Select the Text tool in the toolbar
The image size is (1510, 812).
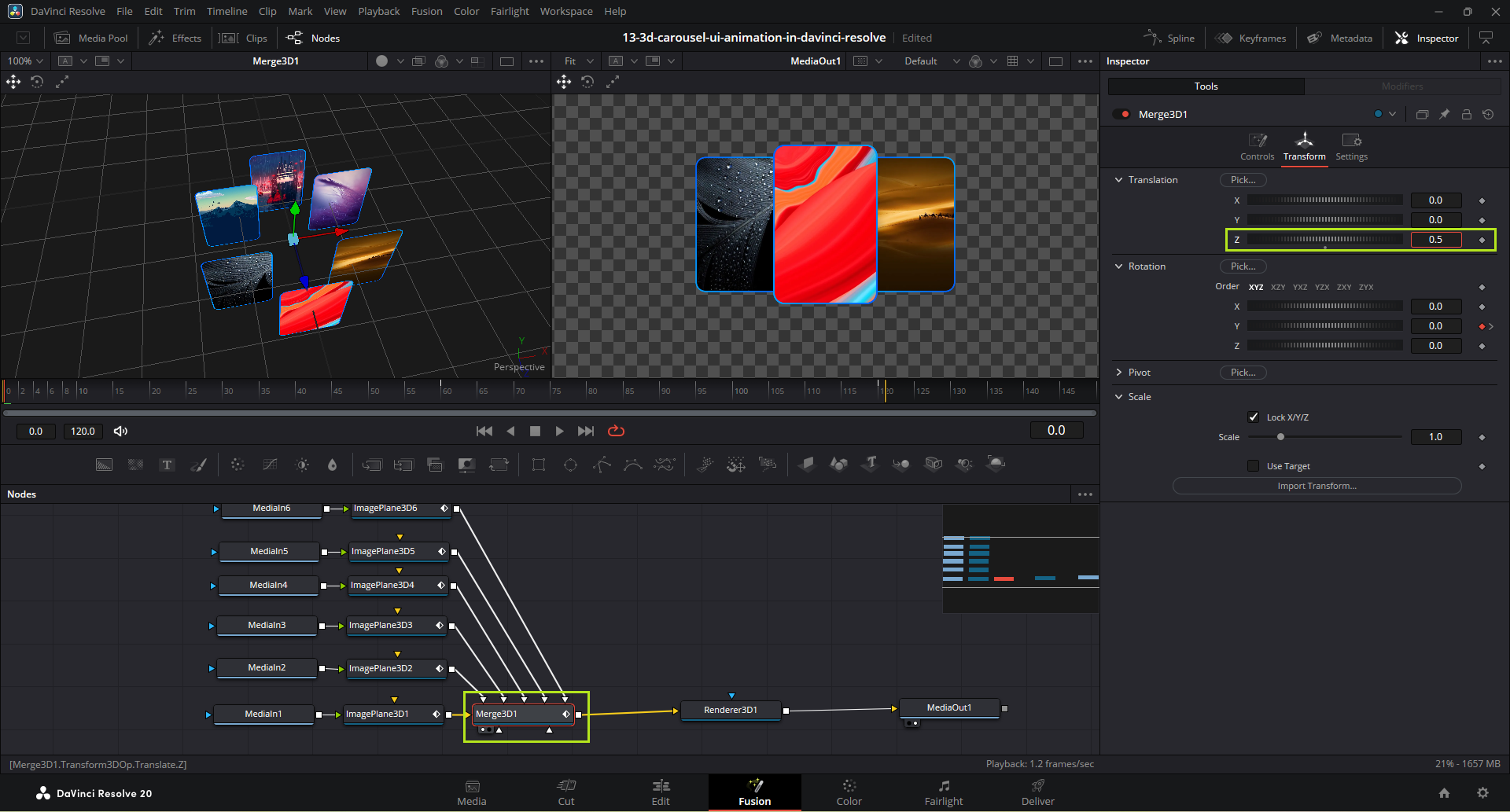pos(167,465)
